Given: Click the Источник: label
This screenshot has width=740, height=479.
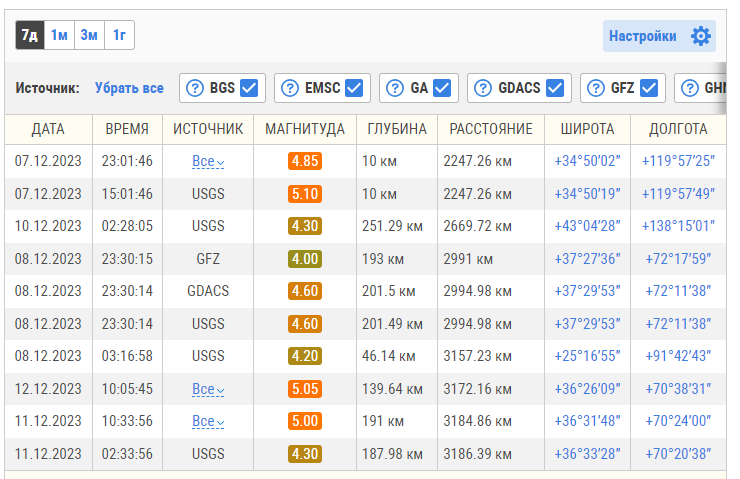Looking at the screenshot, I should pyautogui.click(x=47, y=88).
